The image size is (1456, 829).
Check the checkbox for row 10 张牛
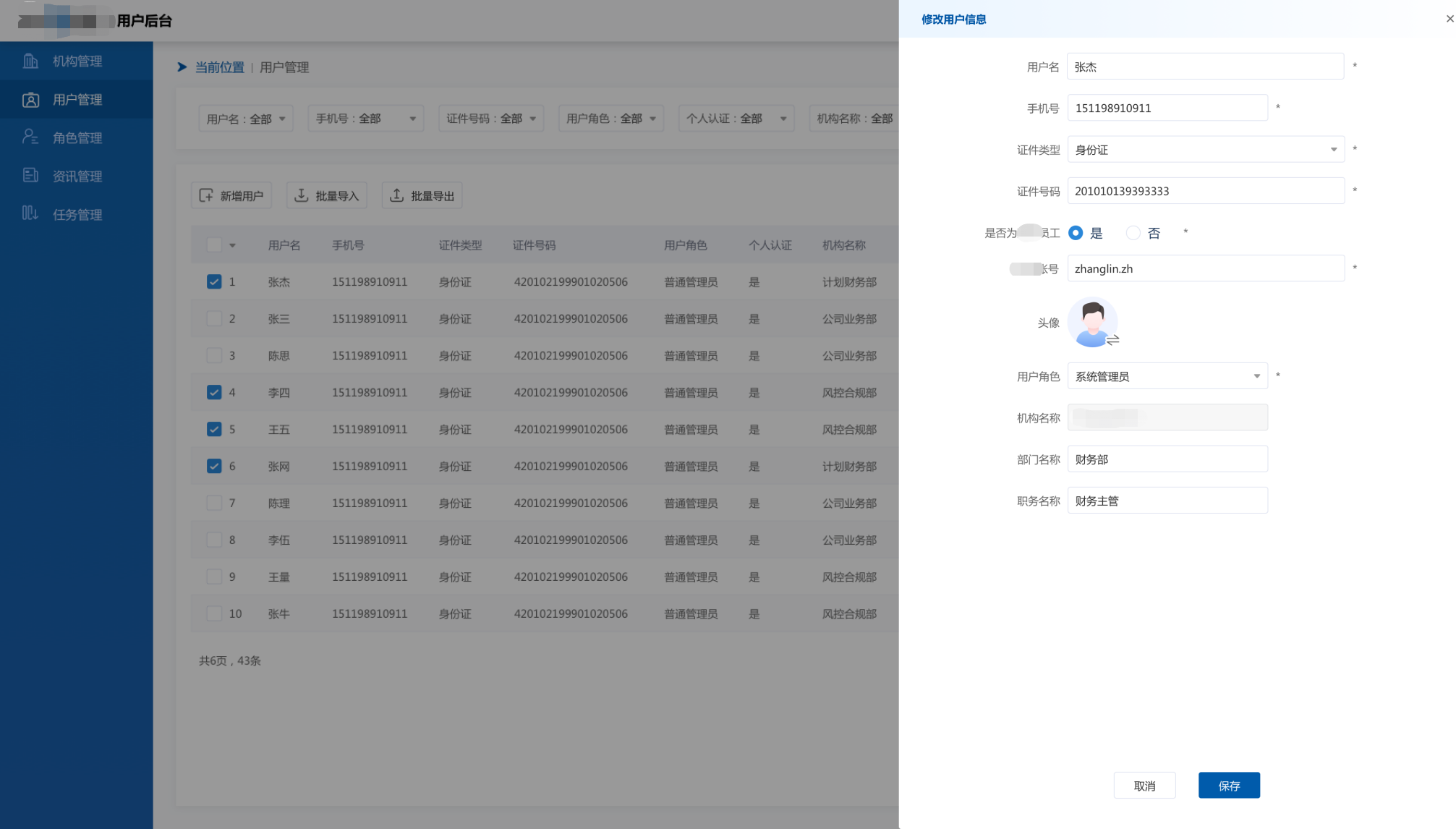click(214, 613)
